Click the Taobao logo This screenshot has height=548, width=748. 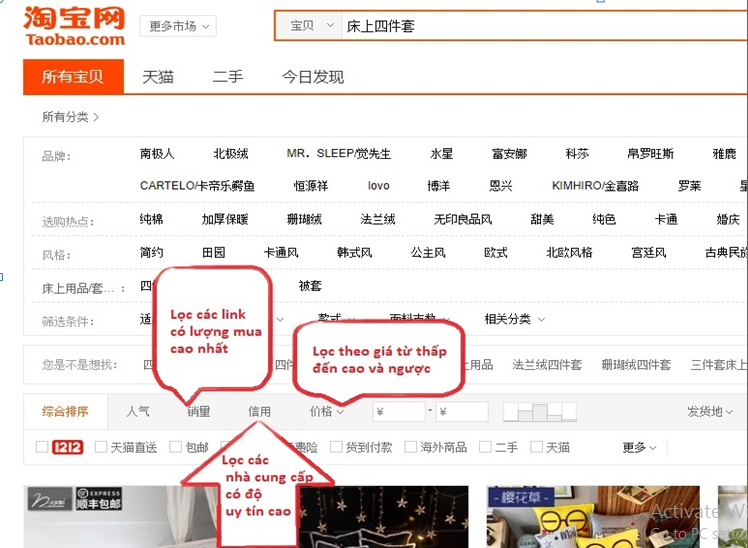click(x=75, y=25)
